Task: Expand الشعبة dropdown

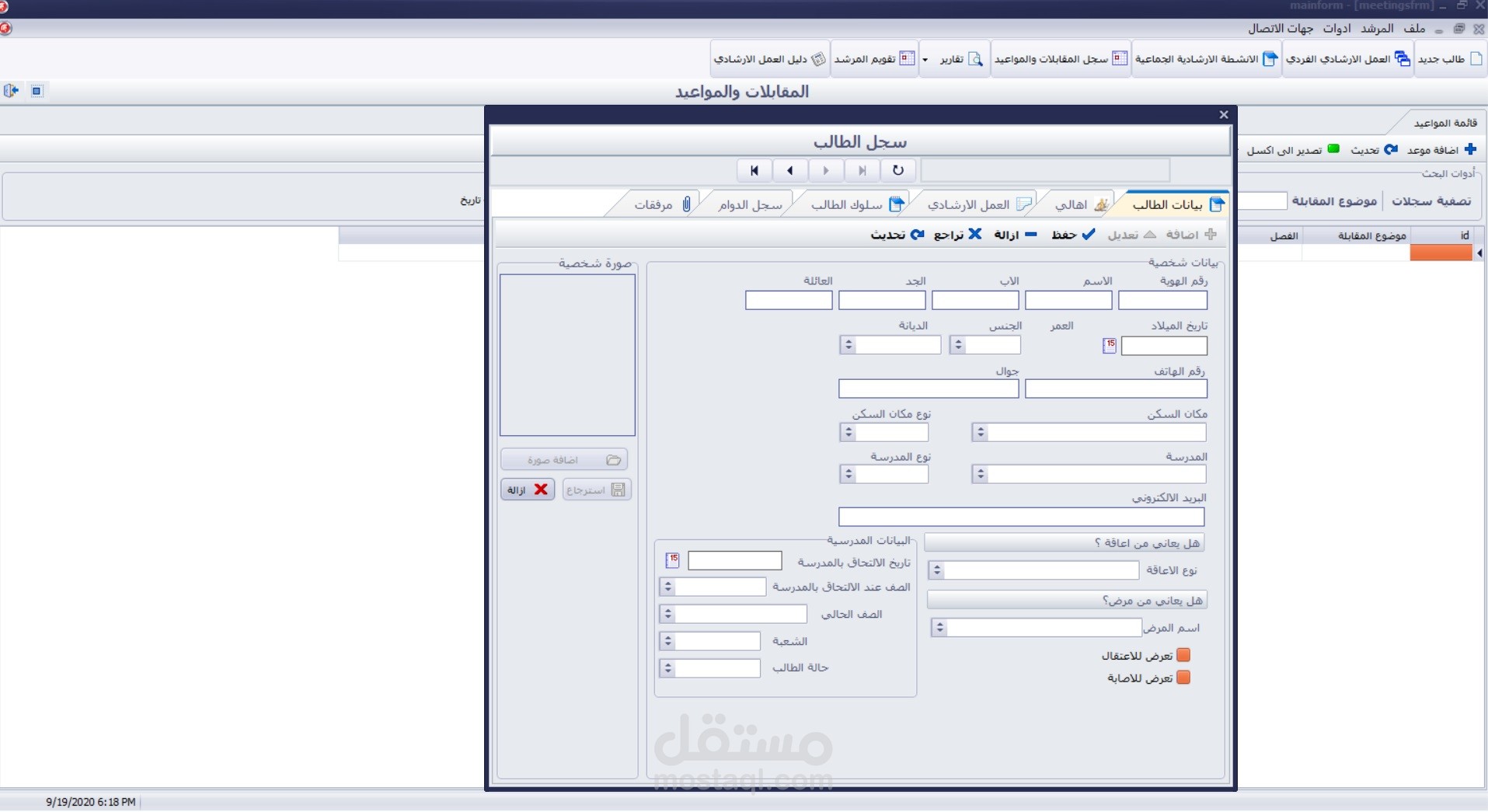Action: point(667,642)
